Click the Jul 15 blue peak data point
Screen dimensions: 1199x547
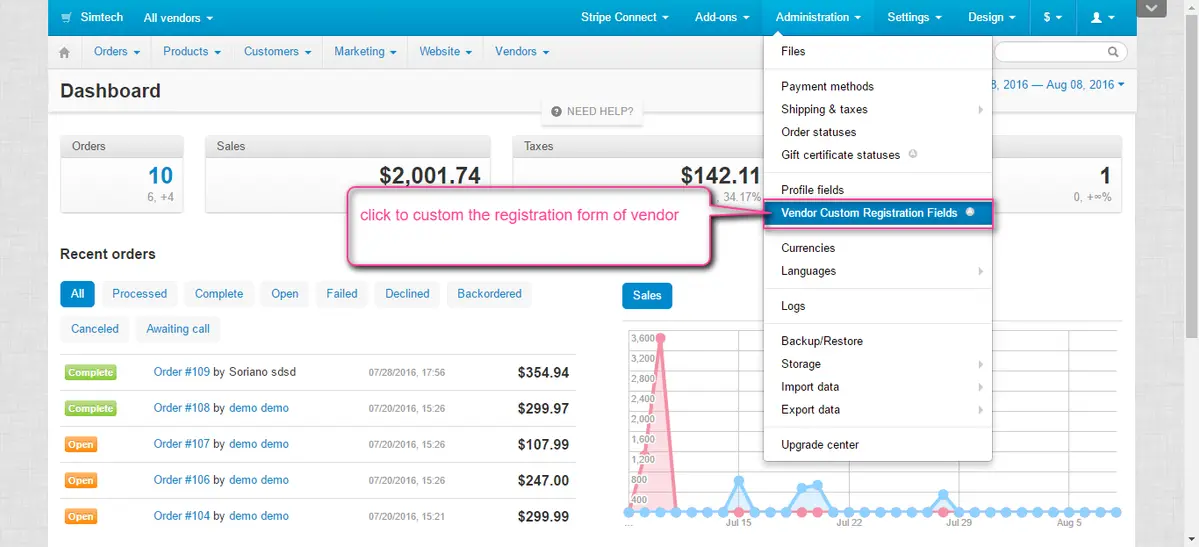click(x=738, y=481)
